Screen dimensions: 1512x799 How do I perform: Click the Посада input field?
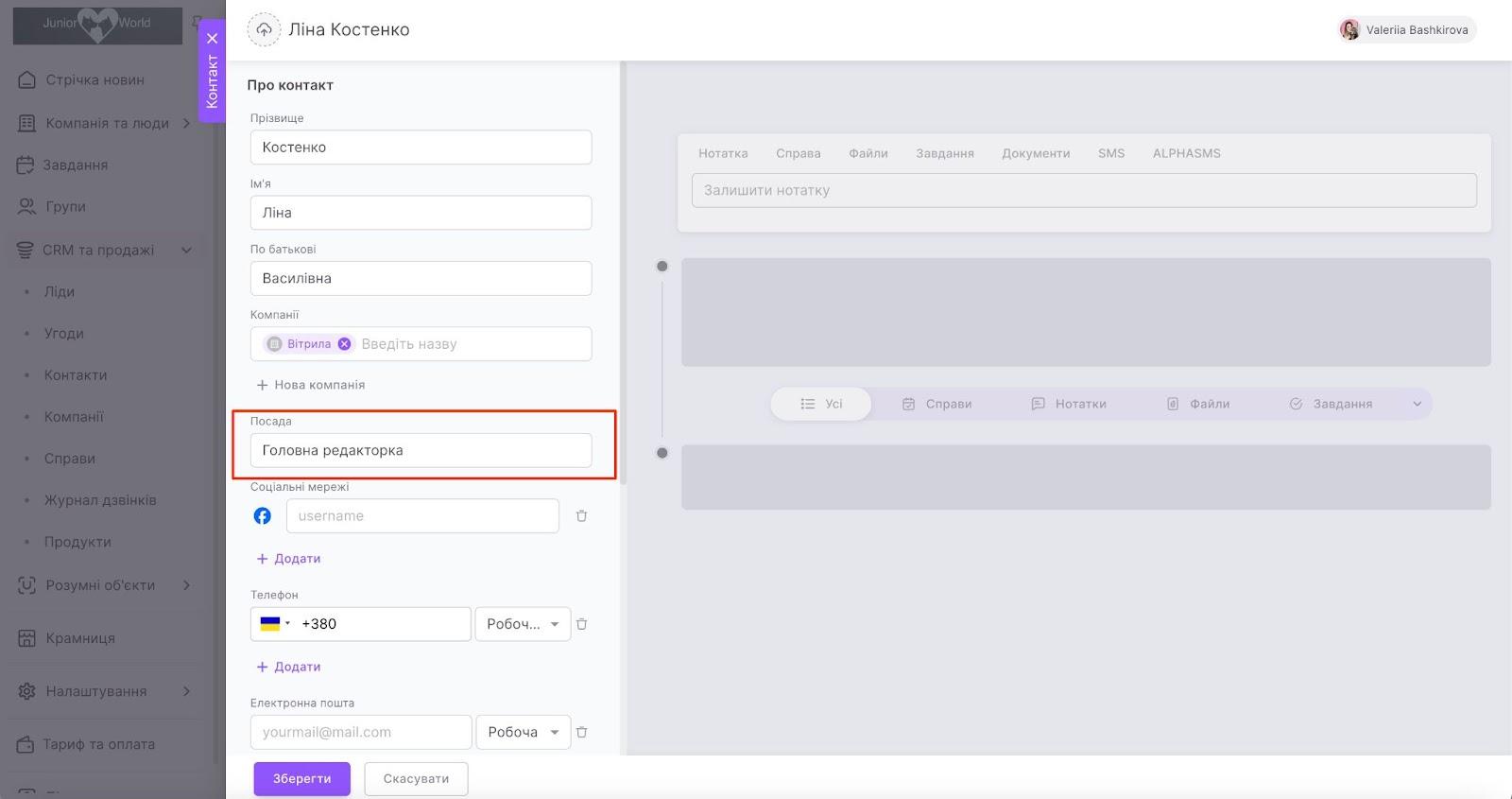click(x=421, y=450)
